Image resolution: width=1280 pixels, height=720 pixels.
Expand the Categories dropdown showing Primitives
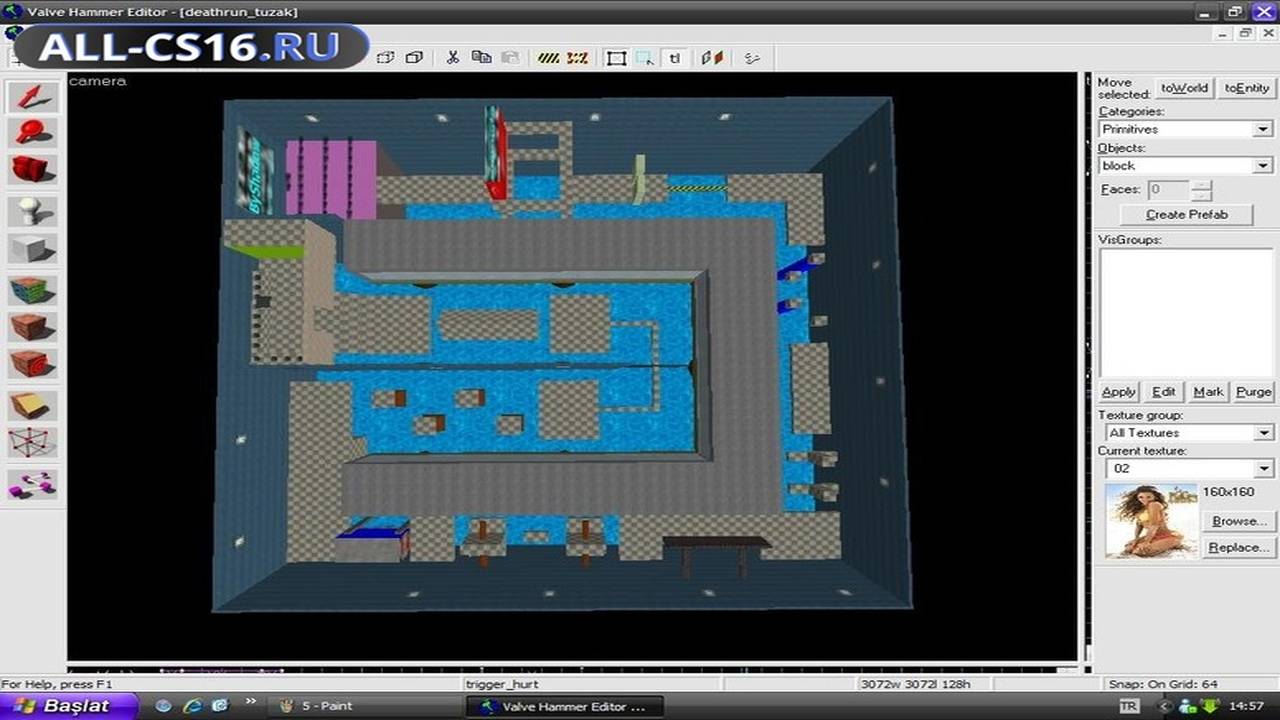(1185, 129)
